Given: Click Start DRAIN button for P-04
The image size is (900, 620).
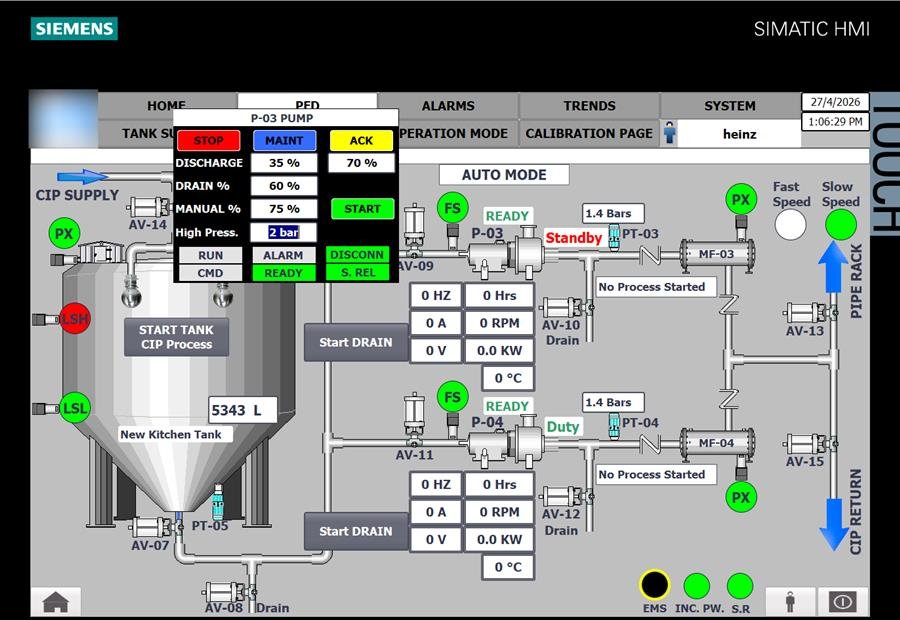Looking at the screenshot, I should (x=356, y=531).
